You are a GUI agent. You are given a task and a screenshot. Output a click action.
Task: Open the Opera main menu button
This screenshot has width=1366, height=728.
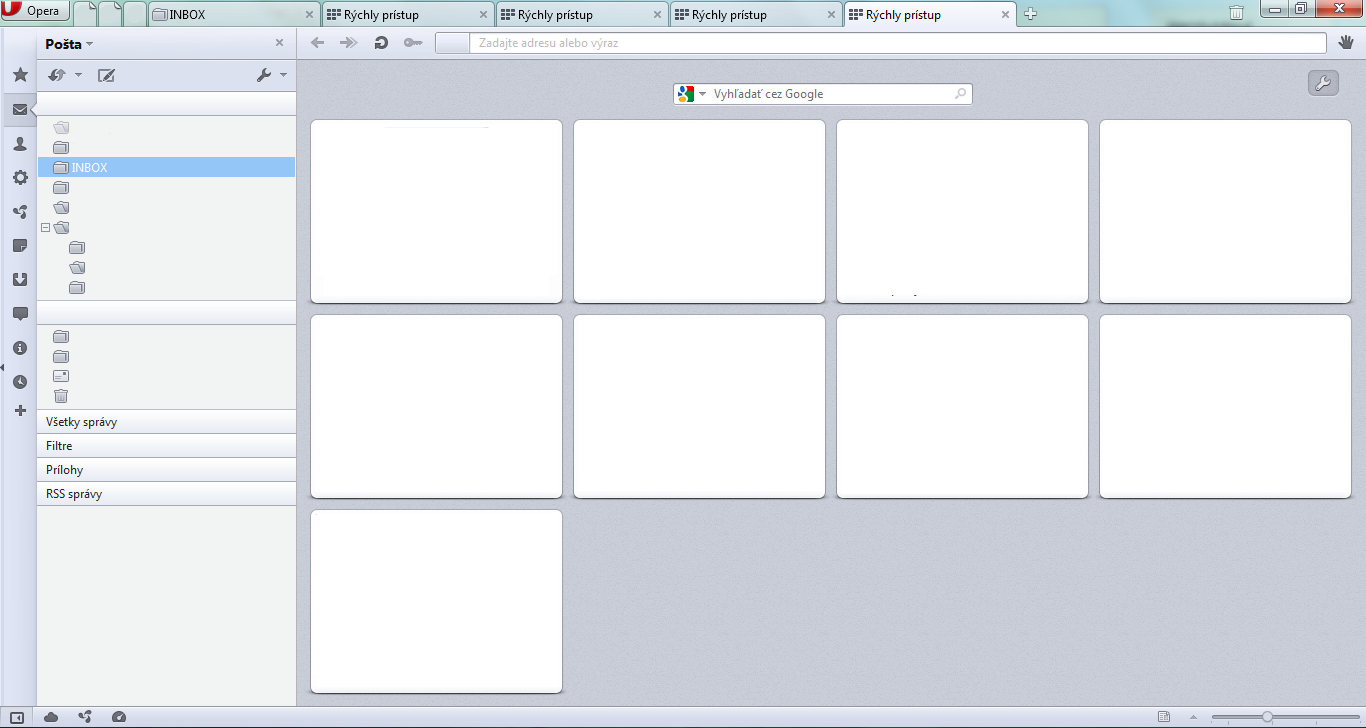point(35,11)
